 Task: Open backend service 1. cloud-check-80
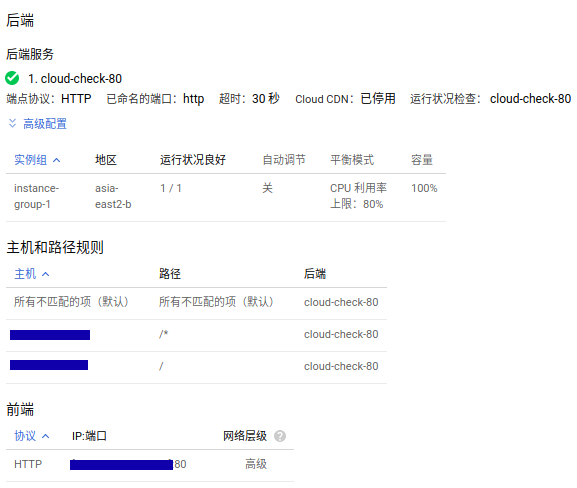(x=75, y=78)
